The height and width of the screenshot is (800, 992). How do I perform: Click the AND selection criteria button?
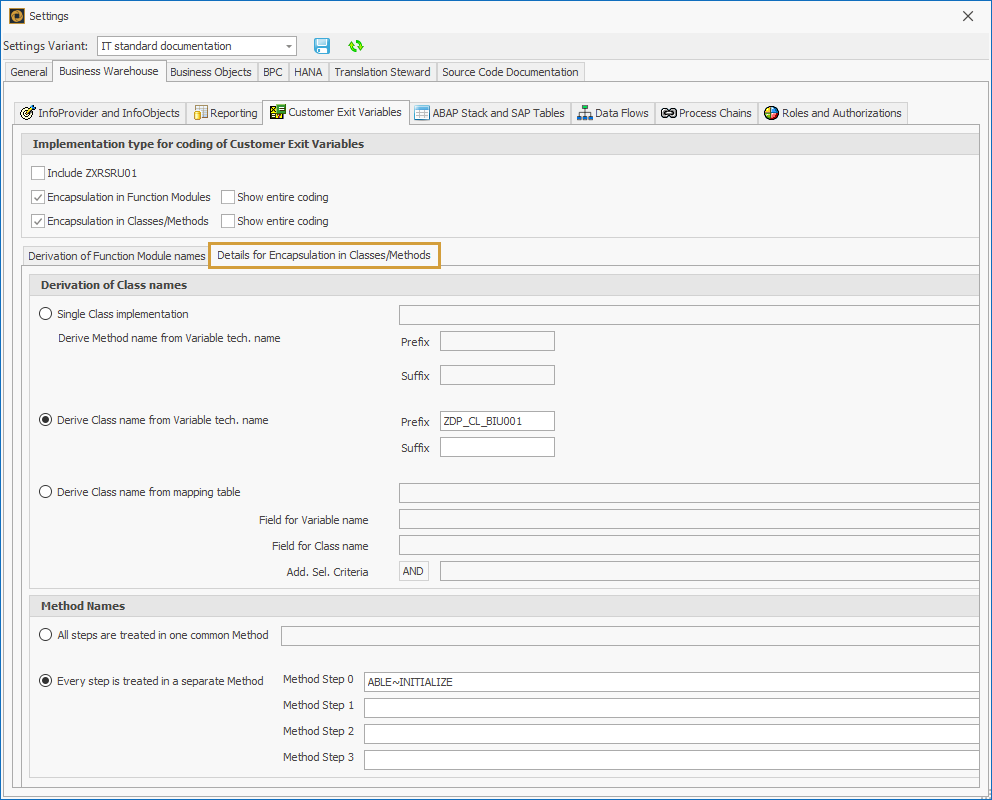pyautogui.click(x=413, y=570)
